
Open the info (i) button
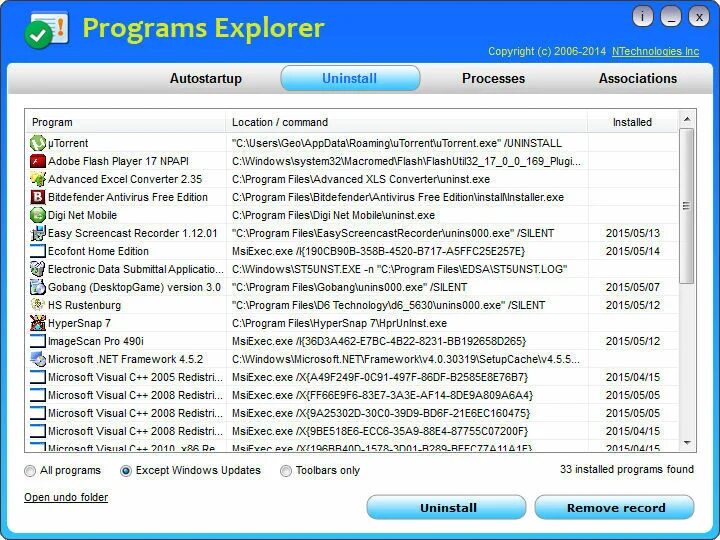[x=643, y=17]
